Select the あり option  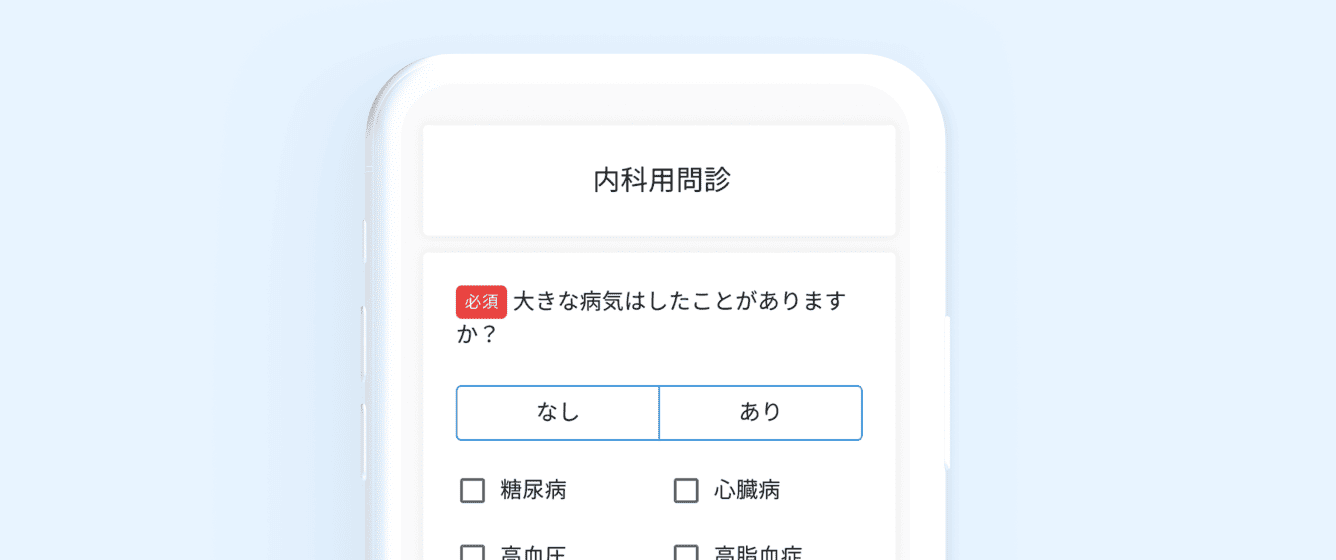761,412
